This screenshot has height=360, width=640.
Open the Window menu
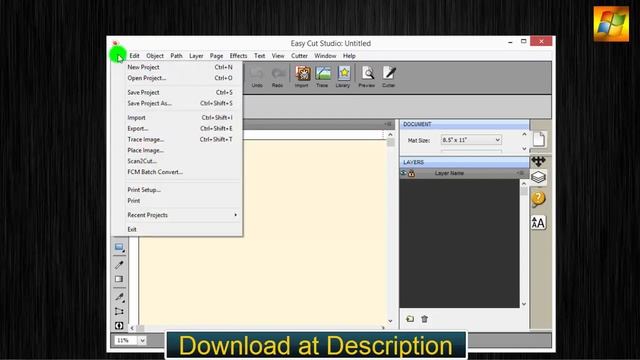coord(325,56)
